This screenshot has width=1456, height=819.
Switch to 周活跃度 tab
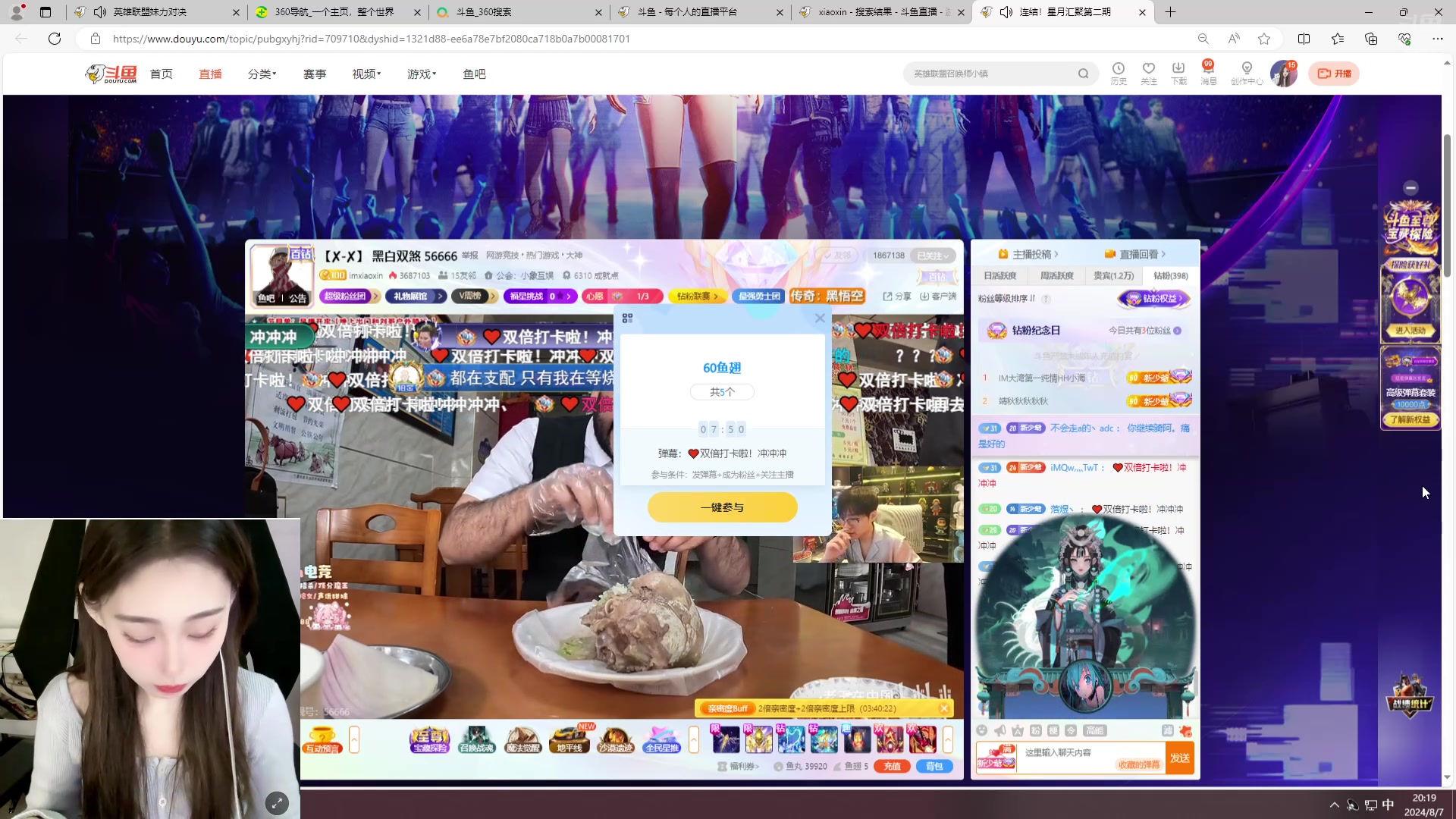pyautogui.click(x=1056, y=275)
